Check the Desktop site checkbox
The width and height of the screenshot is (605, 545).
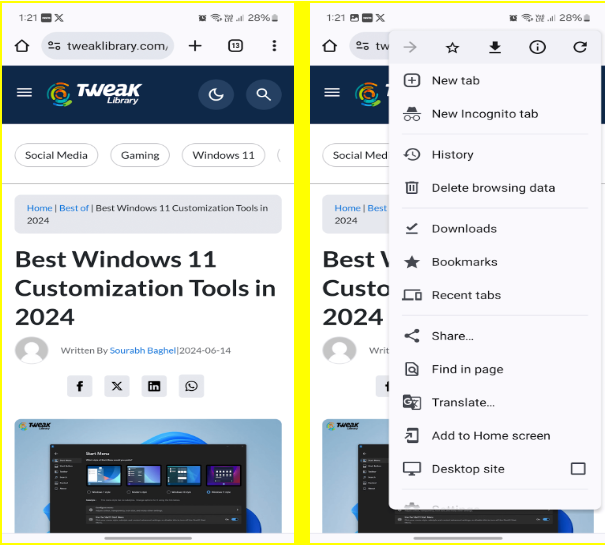578,469
